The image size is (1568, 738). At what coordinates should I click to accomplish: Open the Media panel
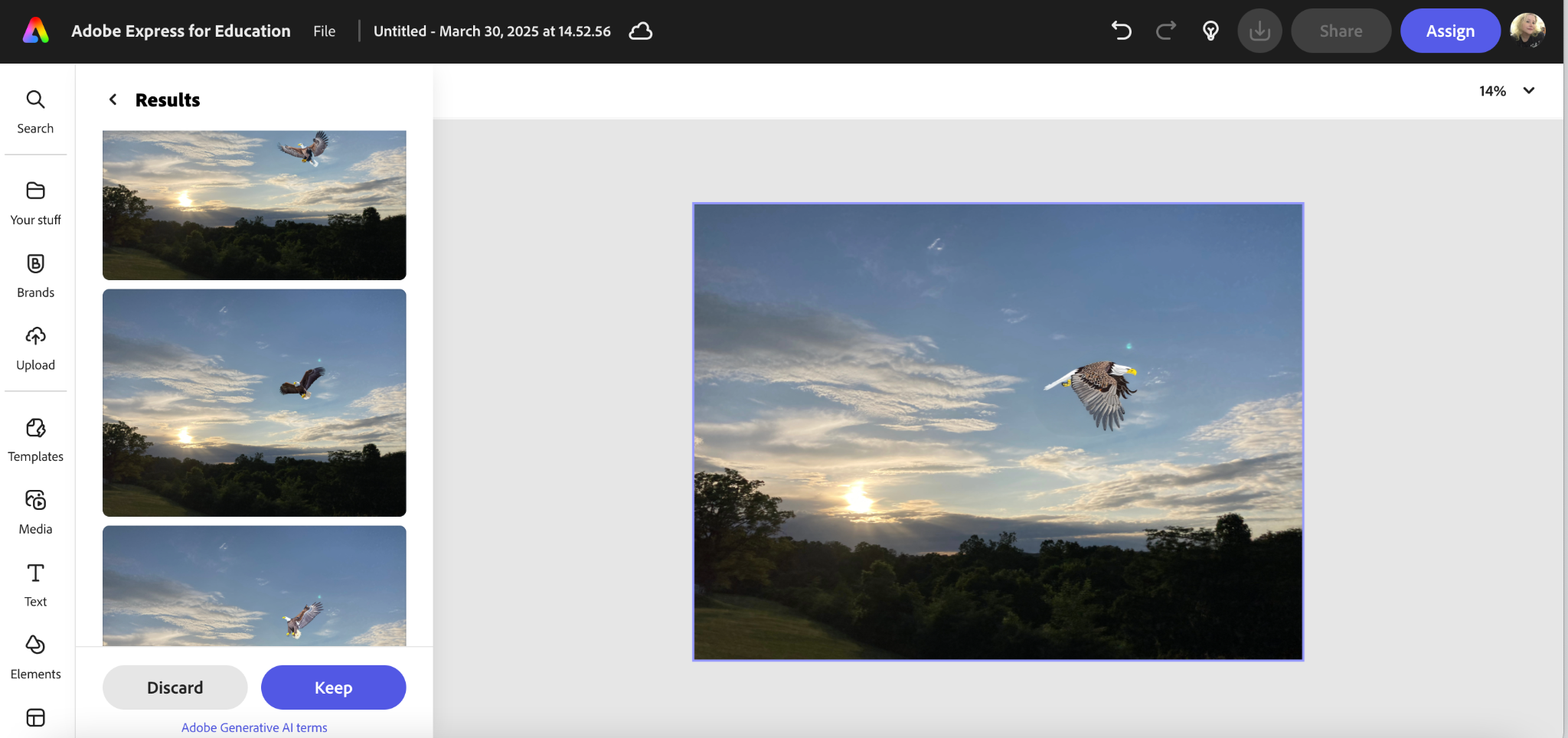35,511
